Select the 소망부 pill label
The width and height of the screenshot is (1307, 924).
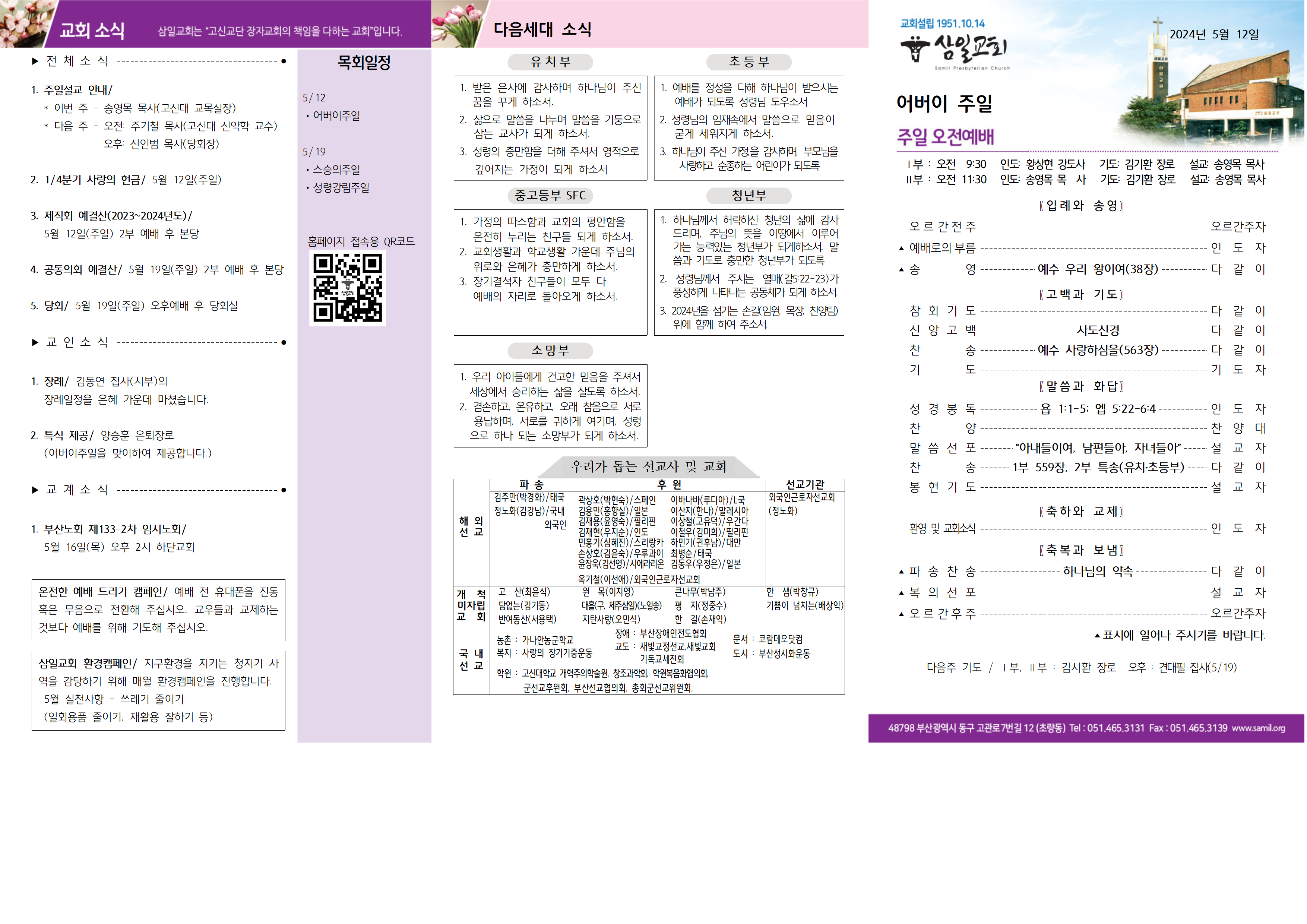click(x=550, y=351)
